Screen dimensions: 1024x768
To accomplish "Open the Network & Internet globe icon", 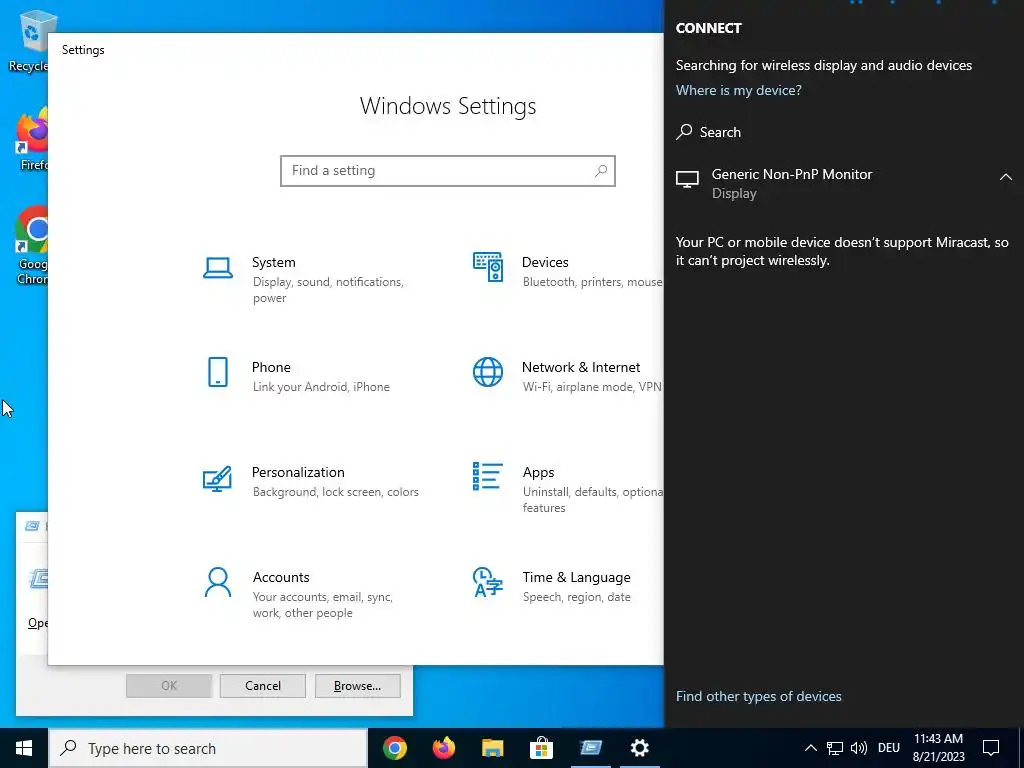I will tap(488, 372).
